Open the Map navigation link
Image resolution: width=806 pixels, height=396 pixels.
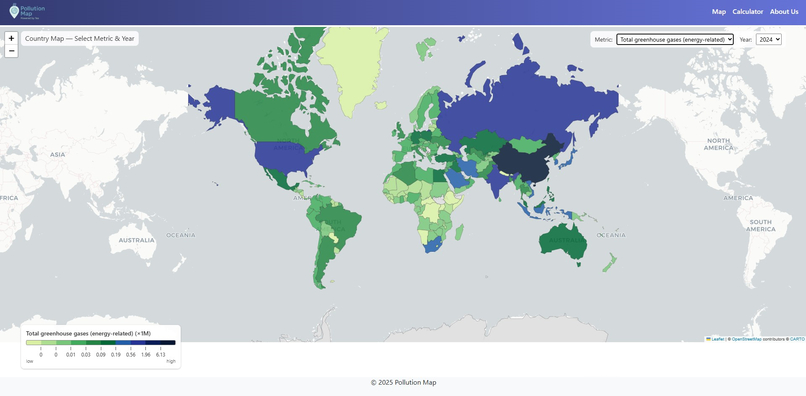point(719,11)
